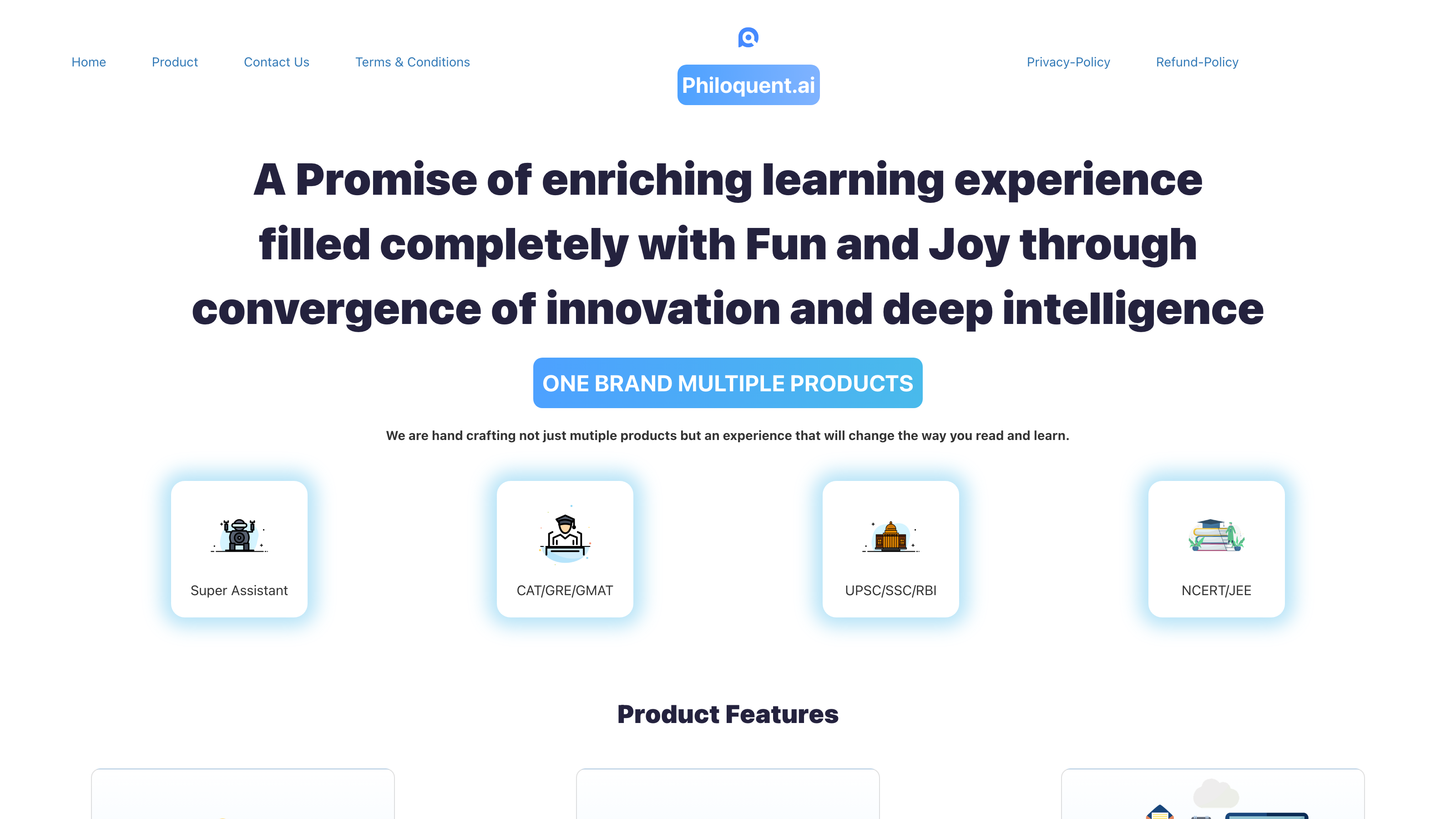Click the graduation student icon in CAT/GRE/GMAT card
1456x819 pixels.
point(565,536)
